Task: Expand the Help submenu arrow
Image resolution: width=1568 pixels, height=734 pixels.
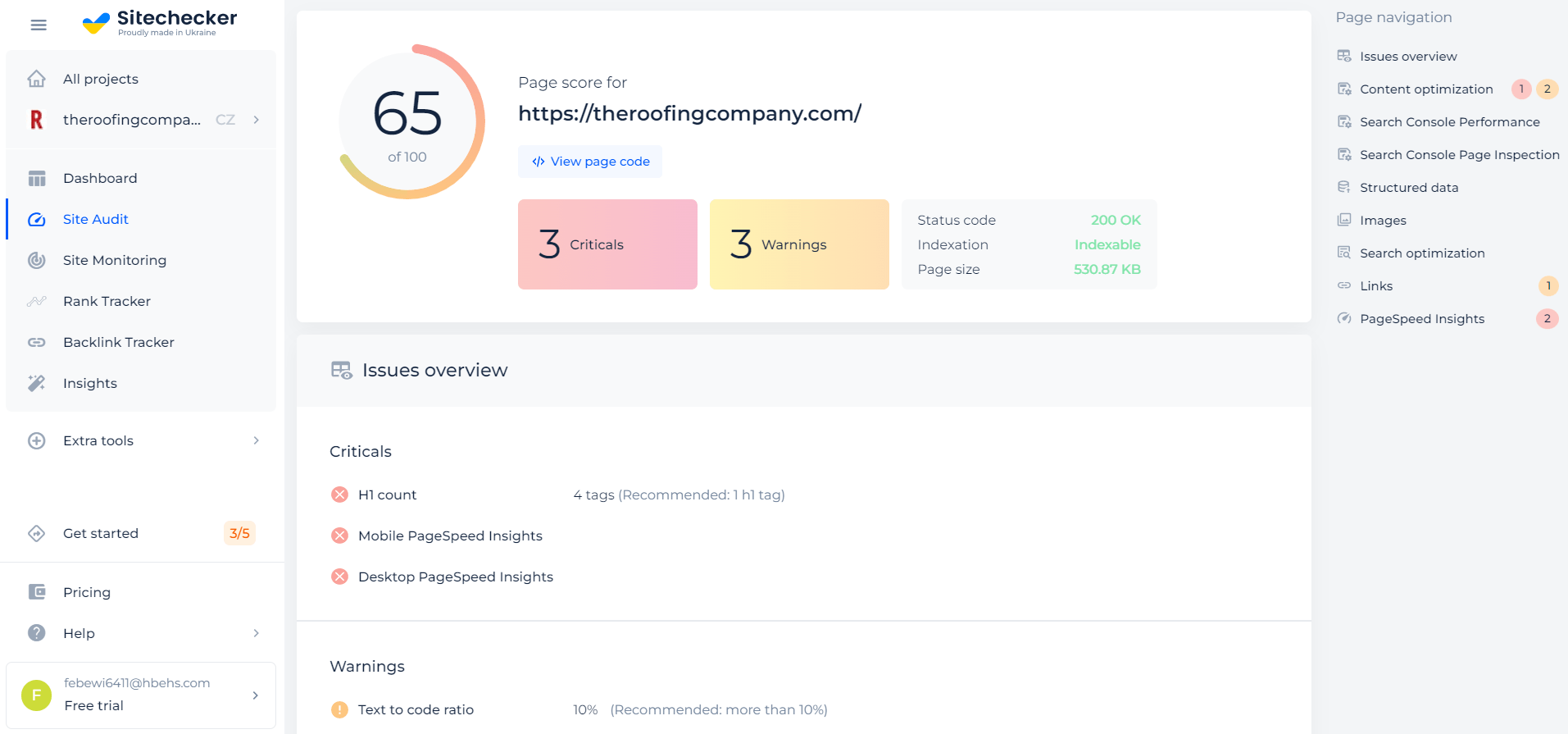Action: 257,633
